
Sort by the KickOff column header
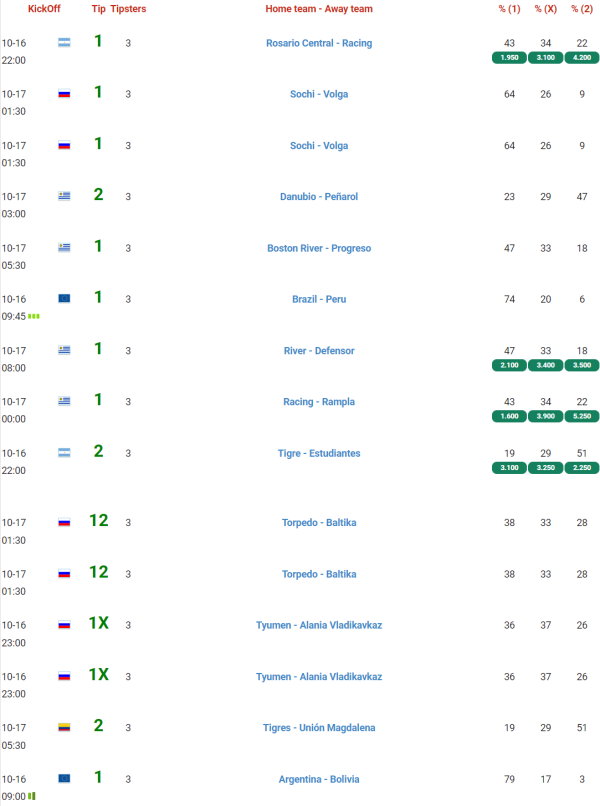pyautogui.click(x=44, y=8)
